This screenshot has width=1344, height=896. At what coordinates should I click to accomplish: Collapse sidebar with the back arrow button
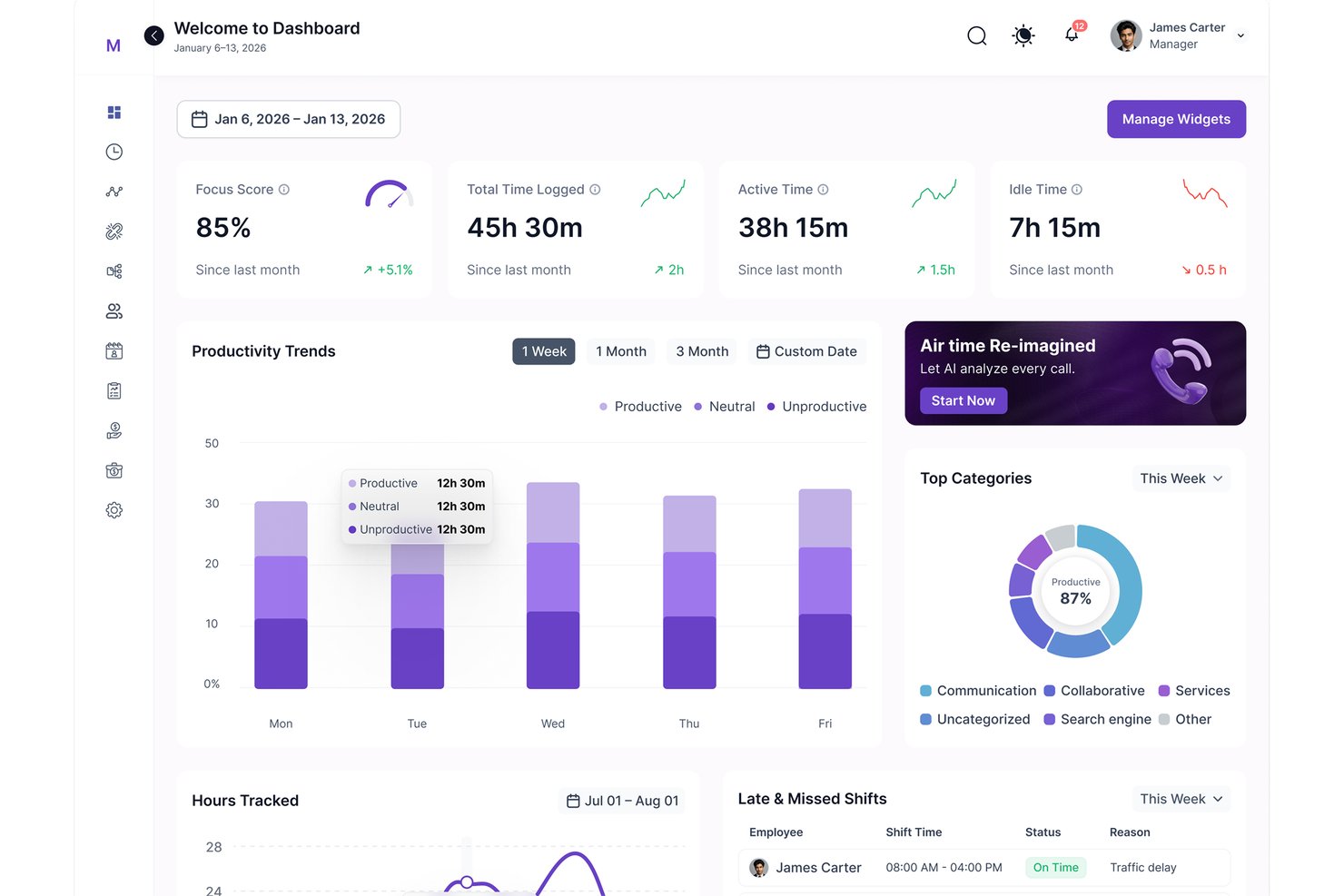tap(154, 35)
